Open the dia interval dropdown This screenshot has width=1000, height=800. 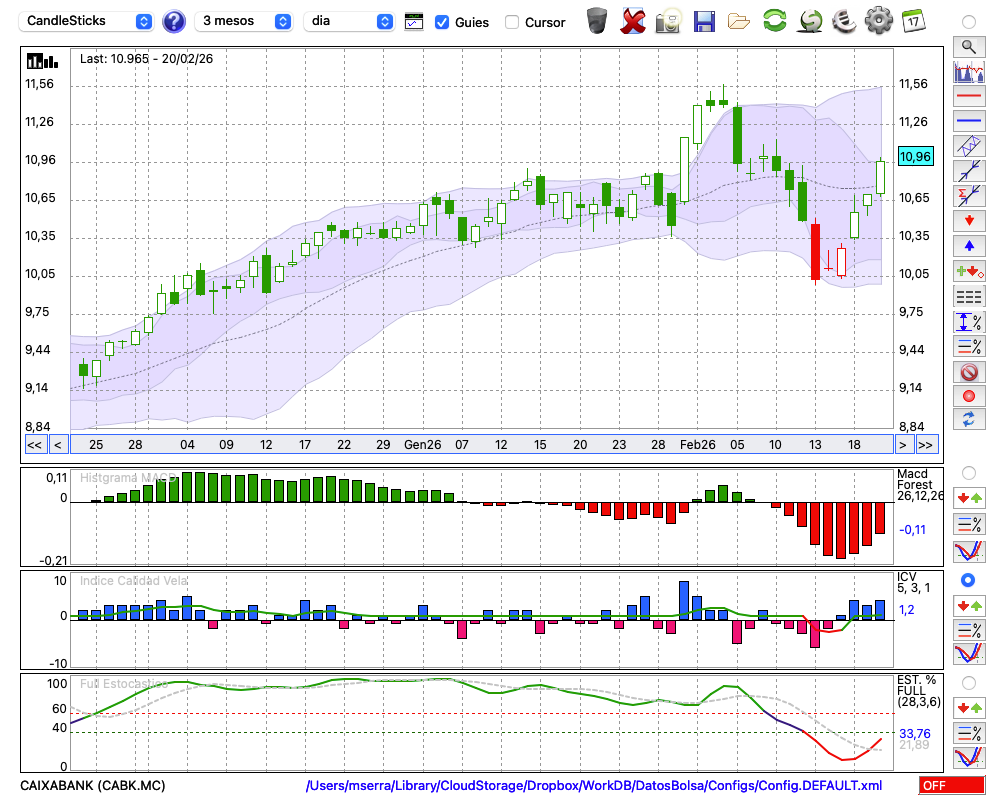point(348,21)
